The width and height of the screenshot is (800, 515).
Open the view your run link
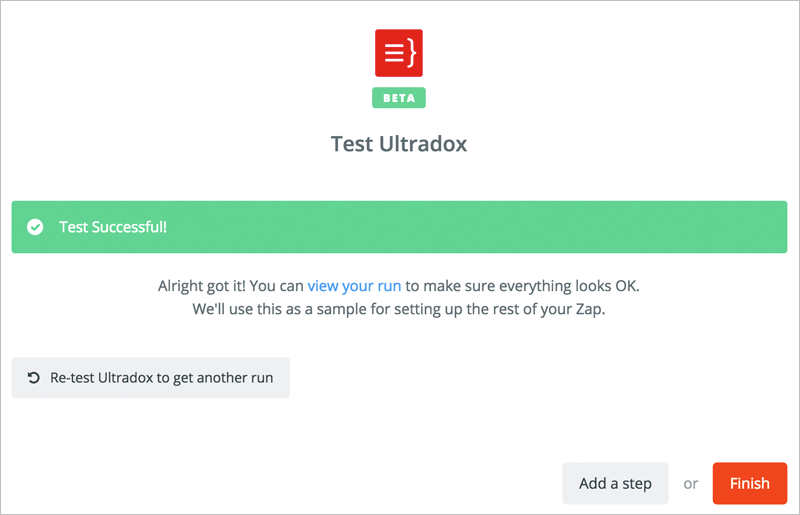tap(354, 286)
